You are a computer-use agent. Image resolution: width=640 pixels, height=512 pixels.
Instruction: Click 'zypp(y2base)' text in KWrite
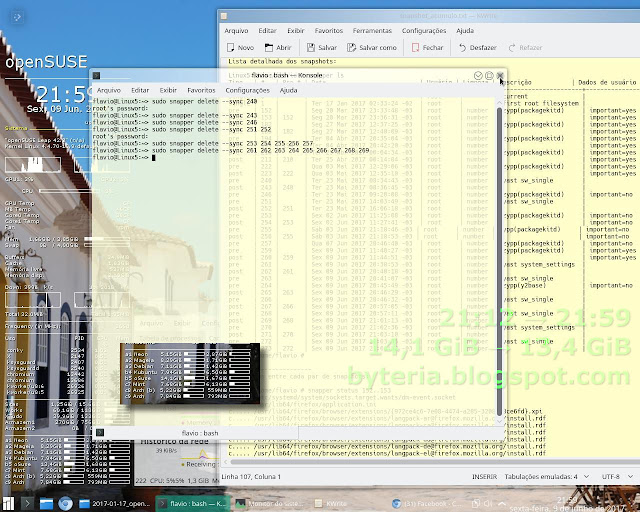click(525, 285)
